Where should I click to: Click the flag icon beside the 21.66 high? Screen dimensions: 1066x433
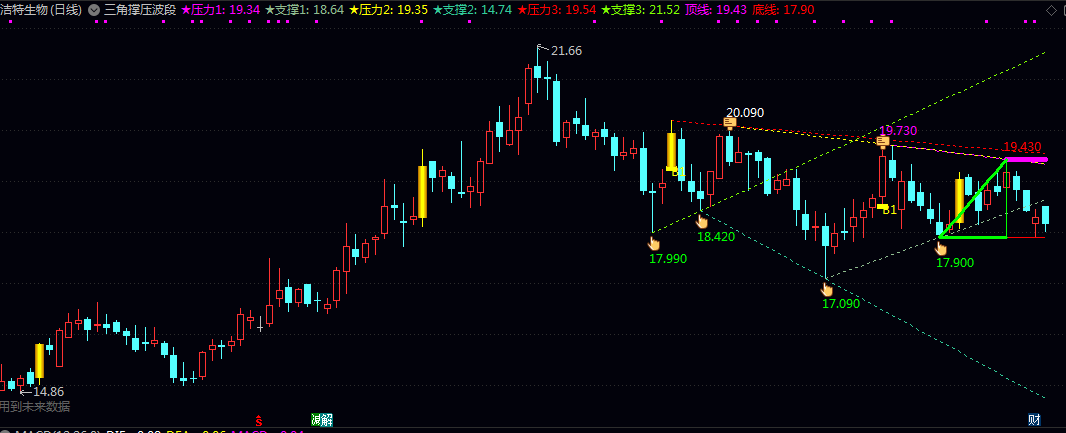pos(542,48)
